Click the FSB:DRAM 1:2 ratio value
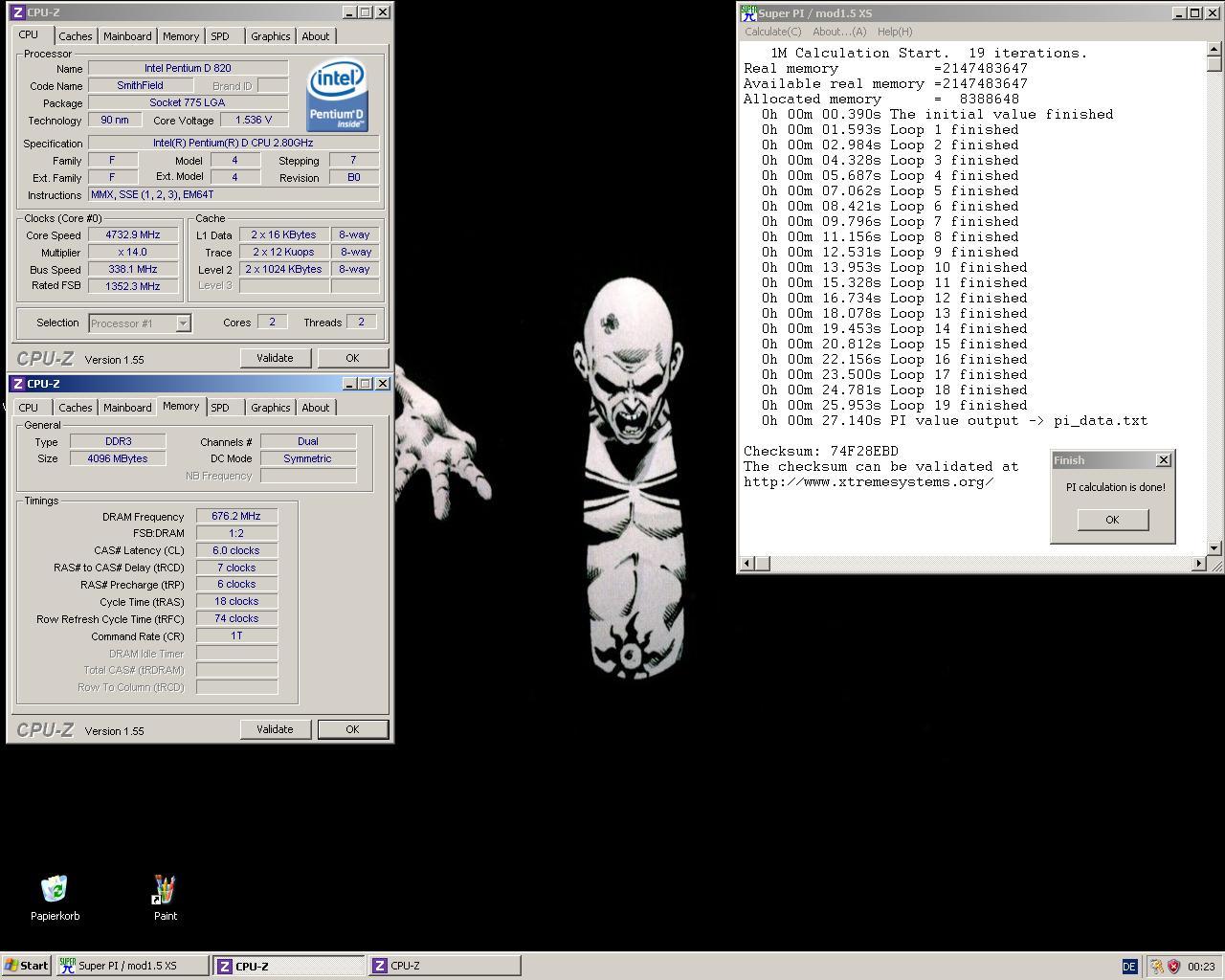1225x980 pixels. tap(236, 533)
